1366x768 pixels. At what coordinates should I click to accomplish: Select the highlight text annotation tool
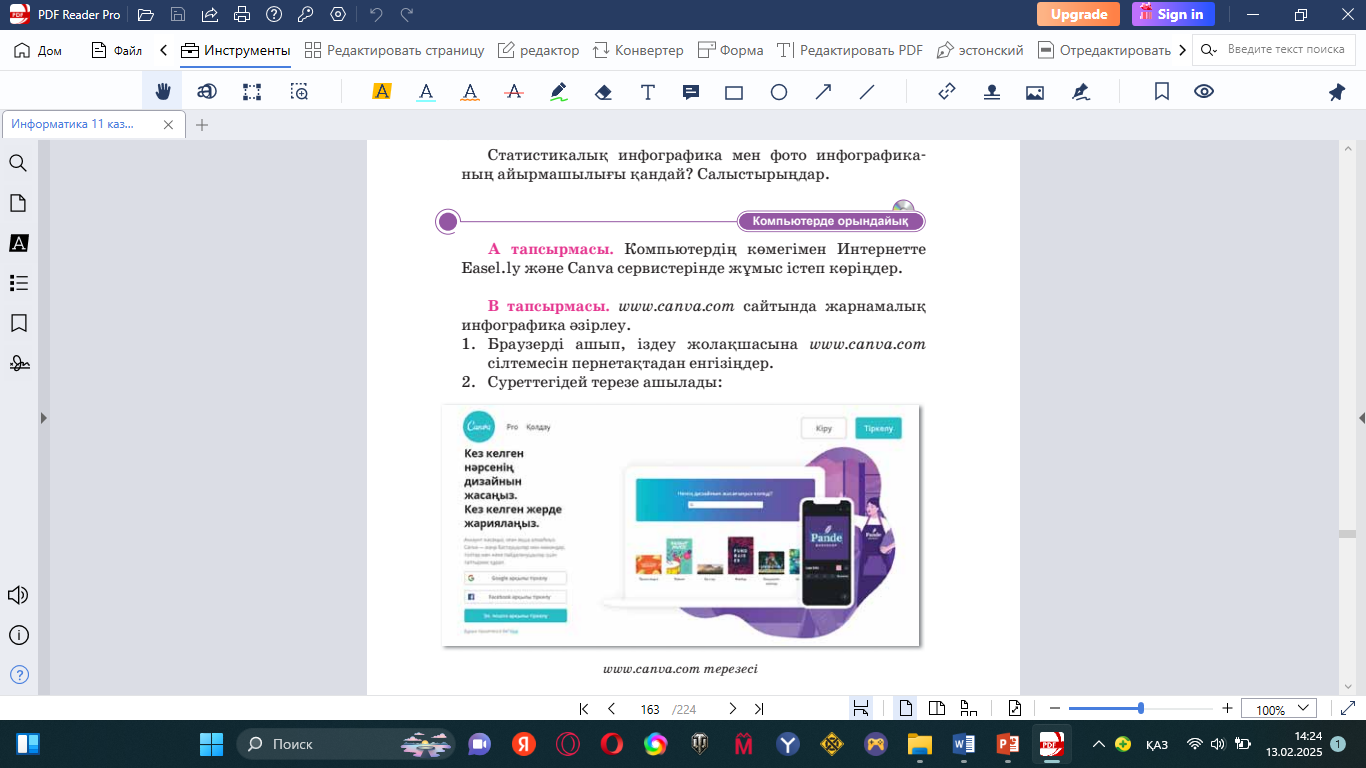381,92
